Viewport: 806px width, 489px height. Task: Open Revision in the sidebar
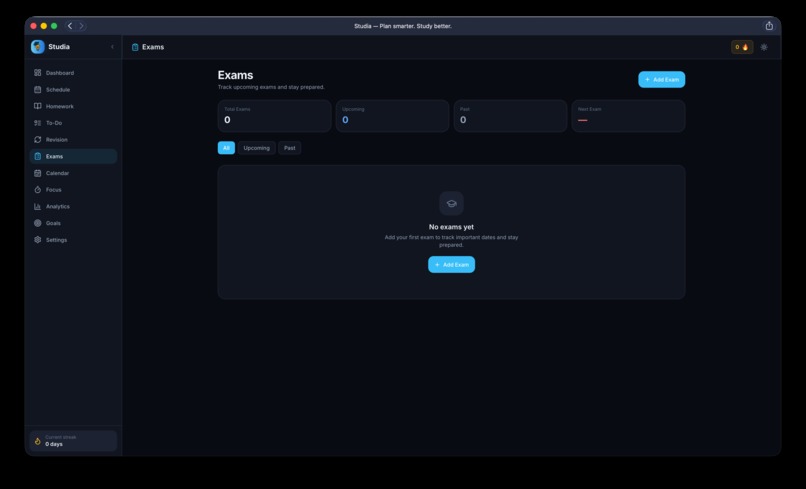coord(73,140)
